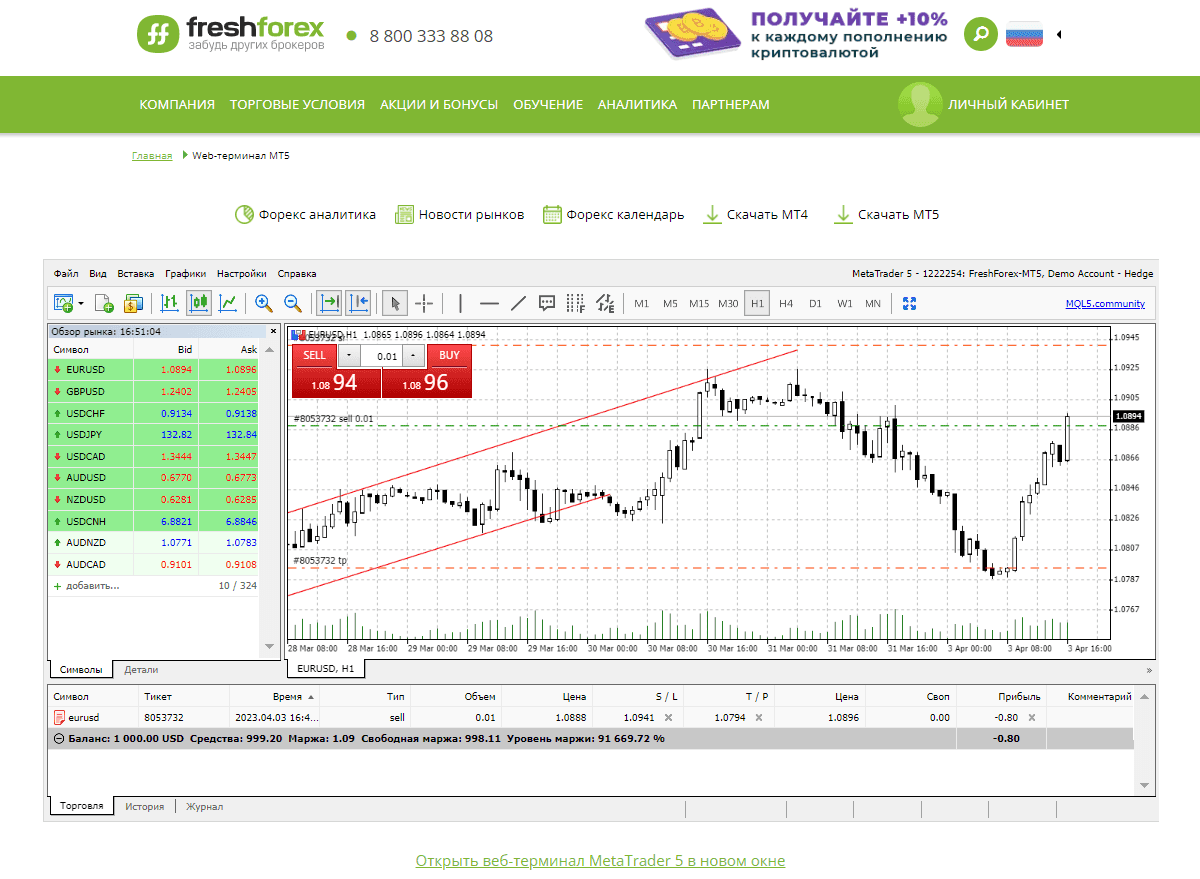Viewport: 1200px width, 879px height.
Task: Open web terminal in new window link
Action: tap(600, 861)
